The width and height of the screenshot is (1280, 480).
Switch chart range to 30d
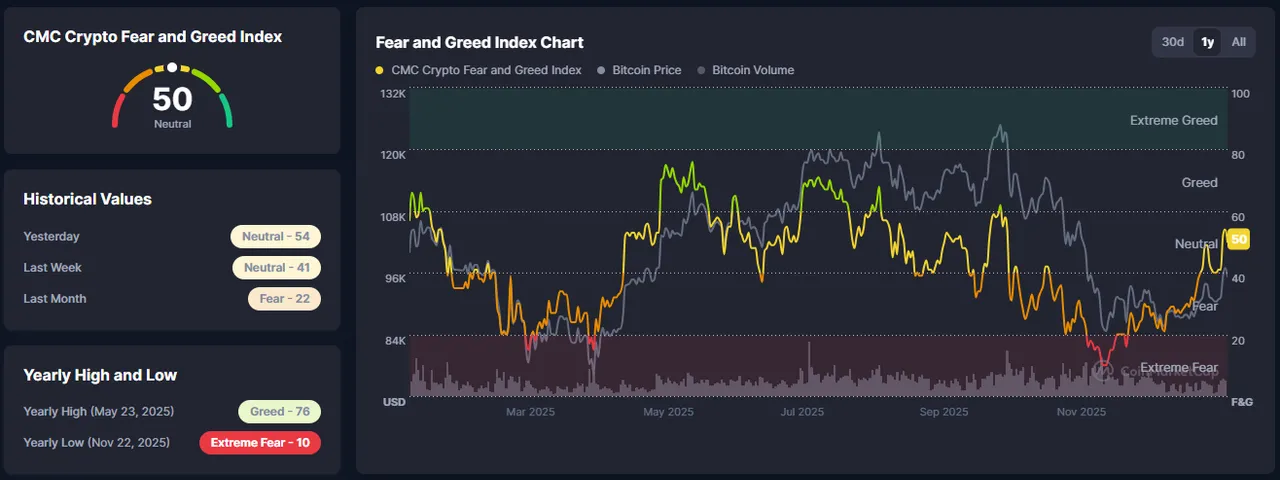[1173, 42]
